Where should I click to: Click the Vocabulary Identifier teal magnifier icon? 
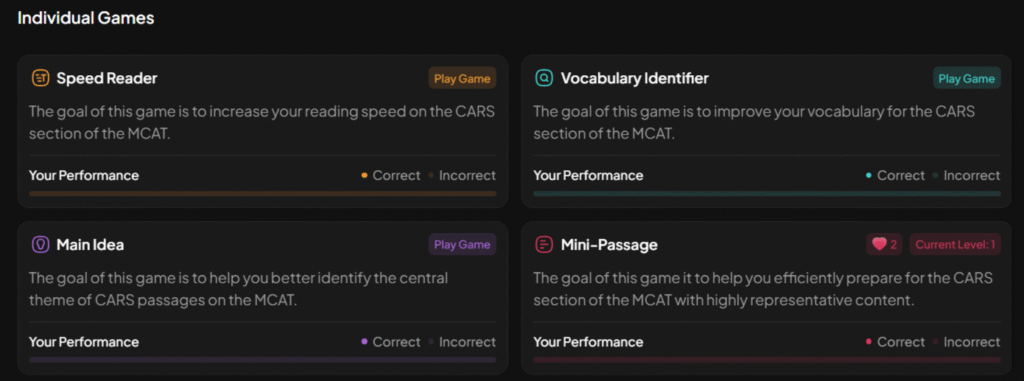point(543,78)
